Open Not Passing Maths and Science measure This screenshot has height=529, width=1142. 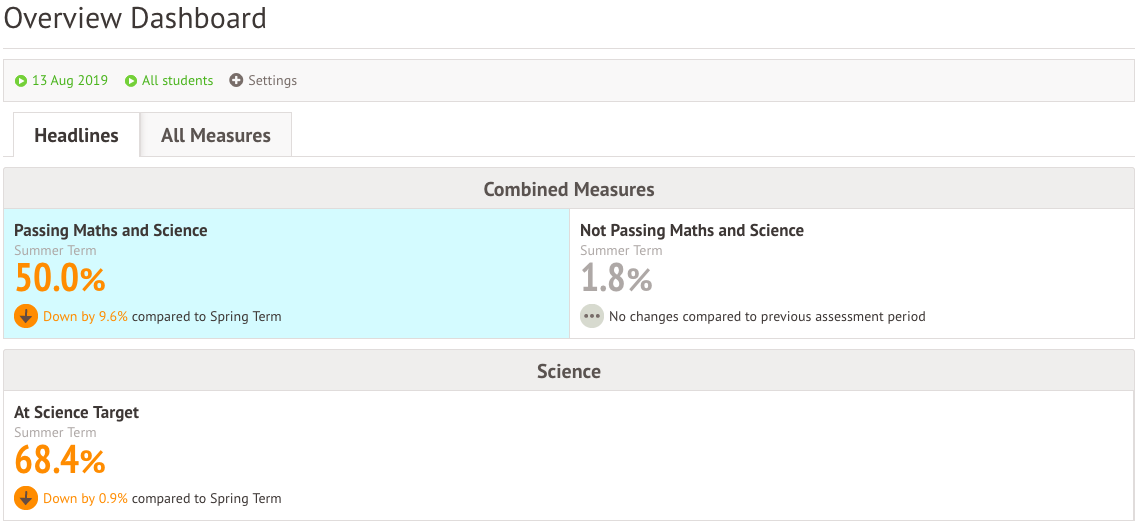[x=692, y=231]
